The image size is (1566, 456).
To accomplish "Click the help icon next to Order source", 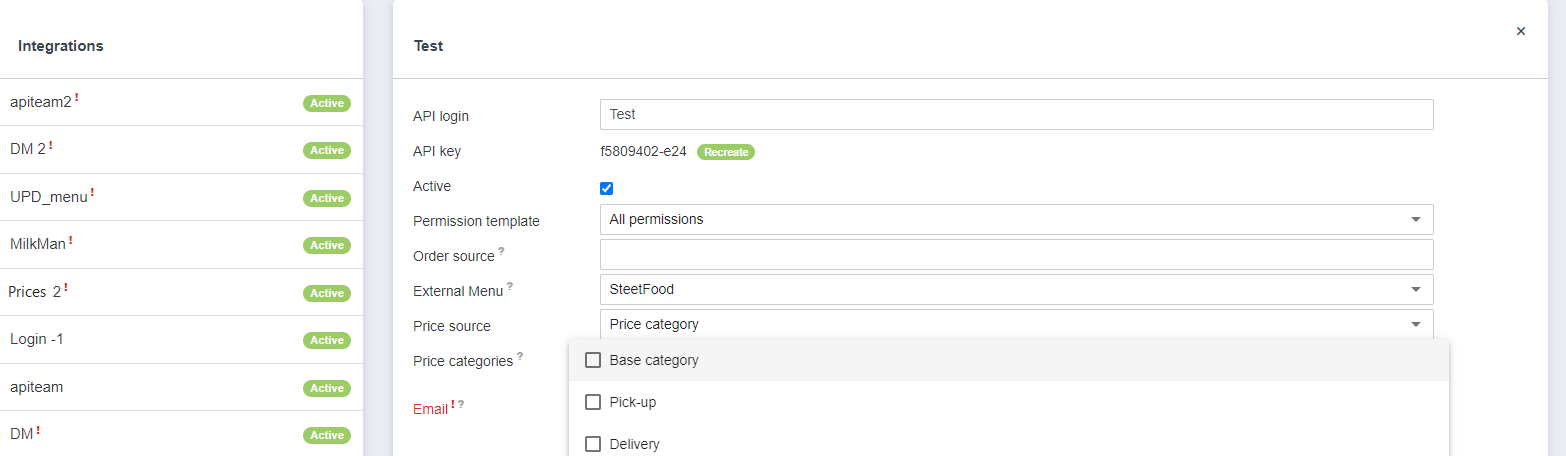I will point(501,251).
